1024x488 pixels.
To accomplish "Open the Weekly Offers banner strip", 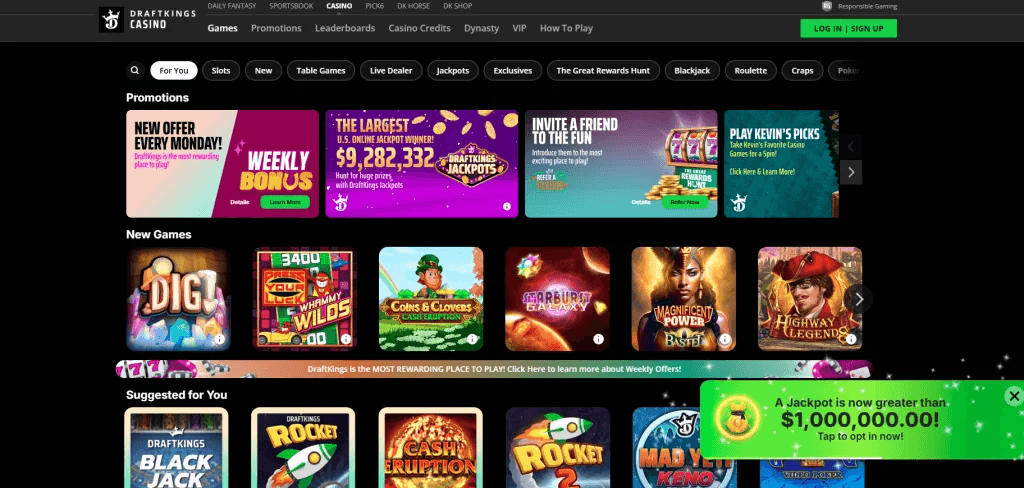I will pos(494,369).
